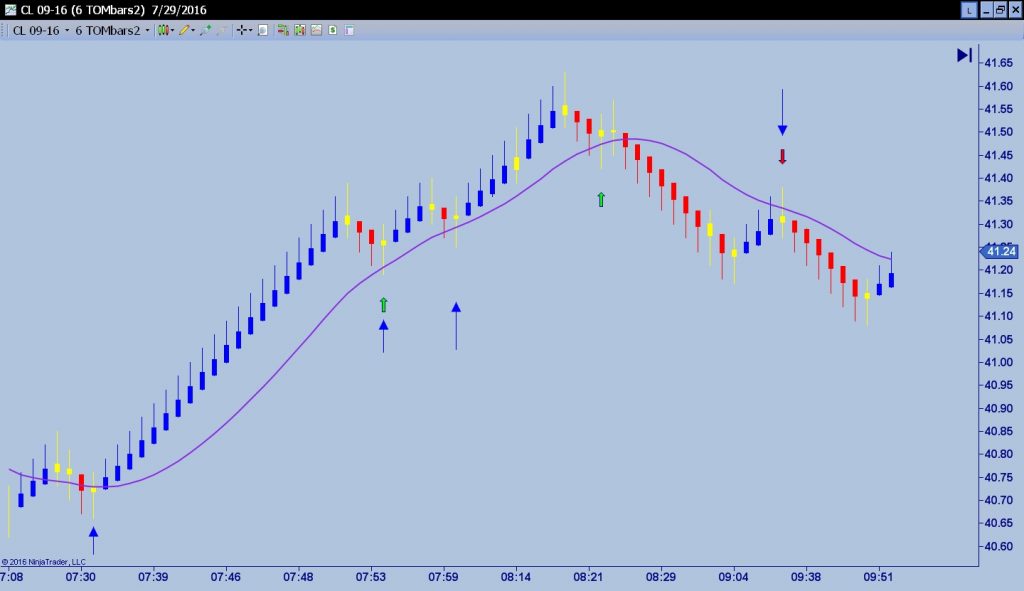Viewport: 1024px width, 591px height.
Task: Select the blue up arrow above 07:59
Action: pos(456,325)
